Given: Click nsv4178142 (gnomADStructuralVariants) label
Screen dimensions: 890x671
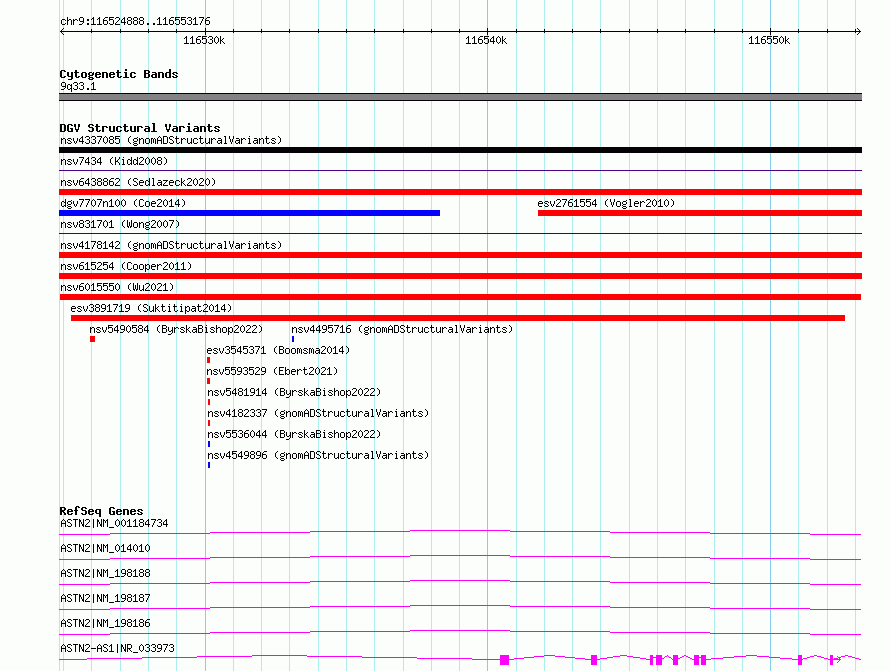Looking at the screenshot, I should click(171, 245).
